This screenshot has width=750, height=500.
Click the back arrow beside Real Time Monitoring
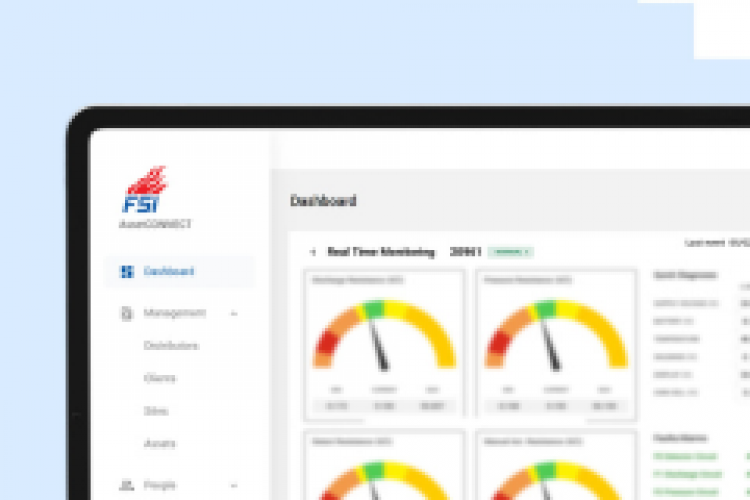313,252
